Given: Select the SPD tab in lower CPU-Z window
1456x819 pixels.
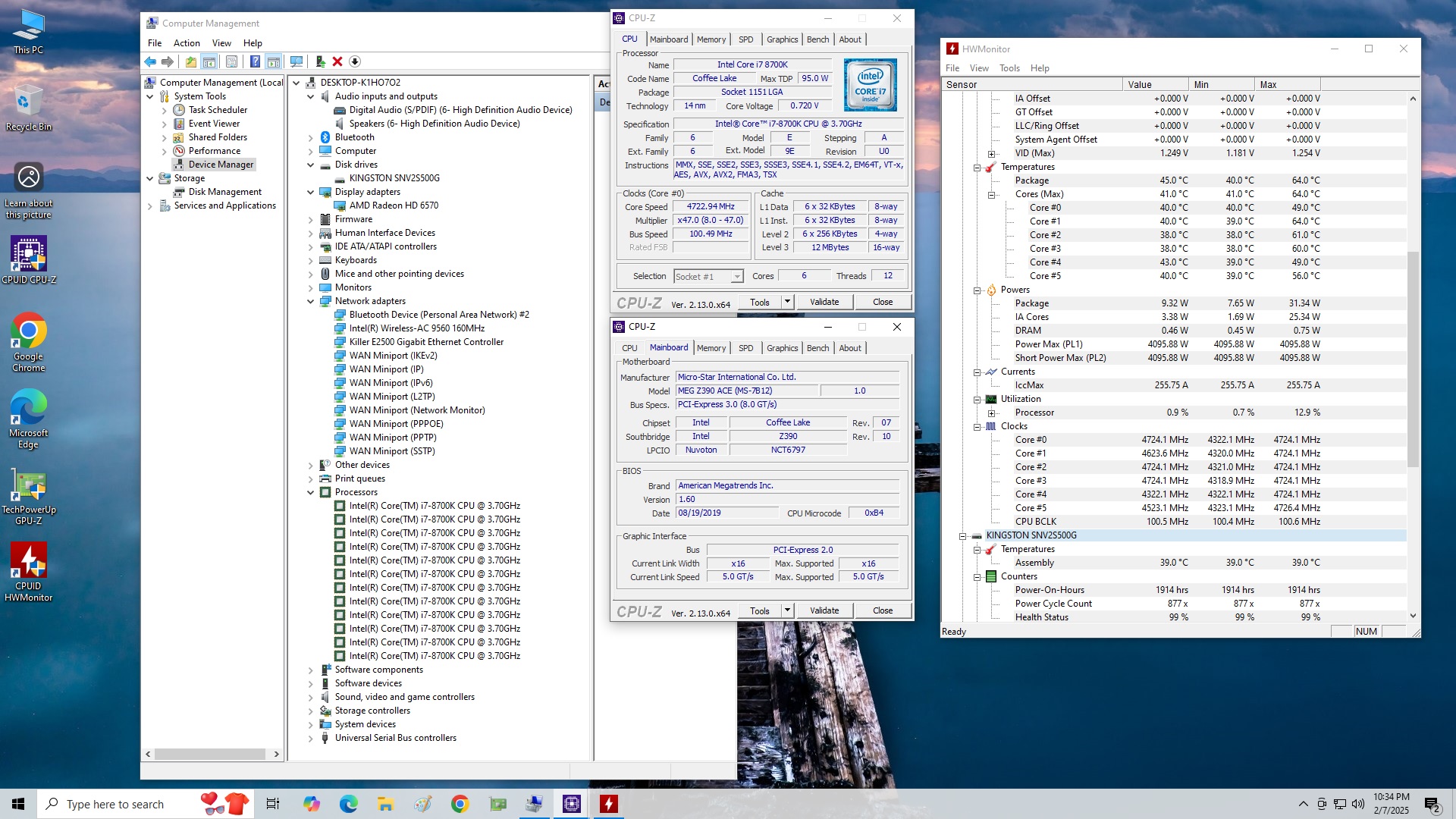Looking at the screenshot, I should pos(746,348).
